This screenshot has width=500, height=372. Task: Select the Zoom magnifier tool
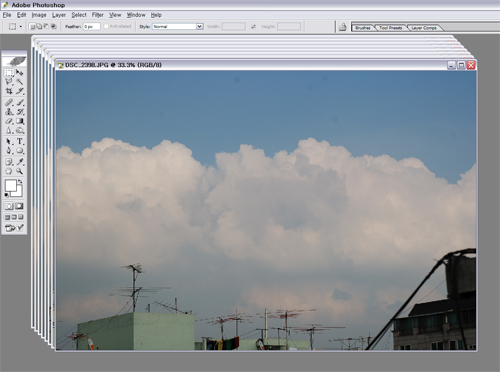(x=20, y=171)
